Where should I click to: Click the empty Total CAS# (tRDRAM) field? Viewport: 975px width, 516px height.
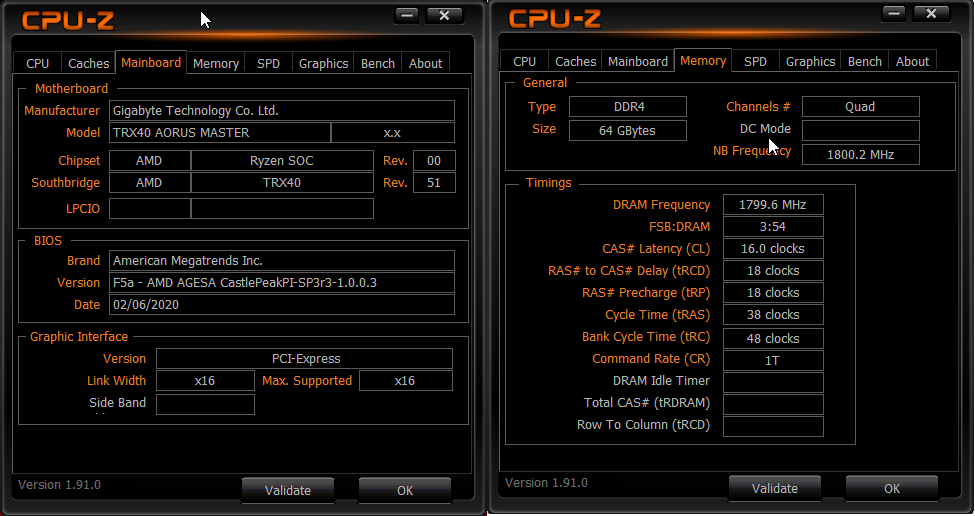[x=773, y=404]
